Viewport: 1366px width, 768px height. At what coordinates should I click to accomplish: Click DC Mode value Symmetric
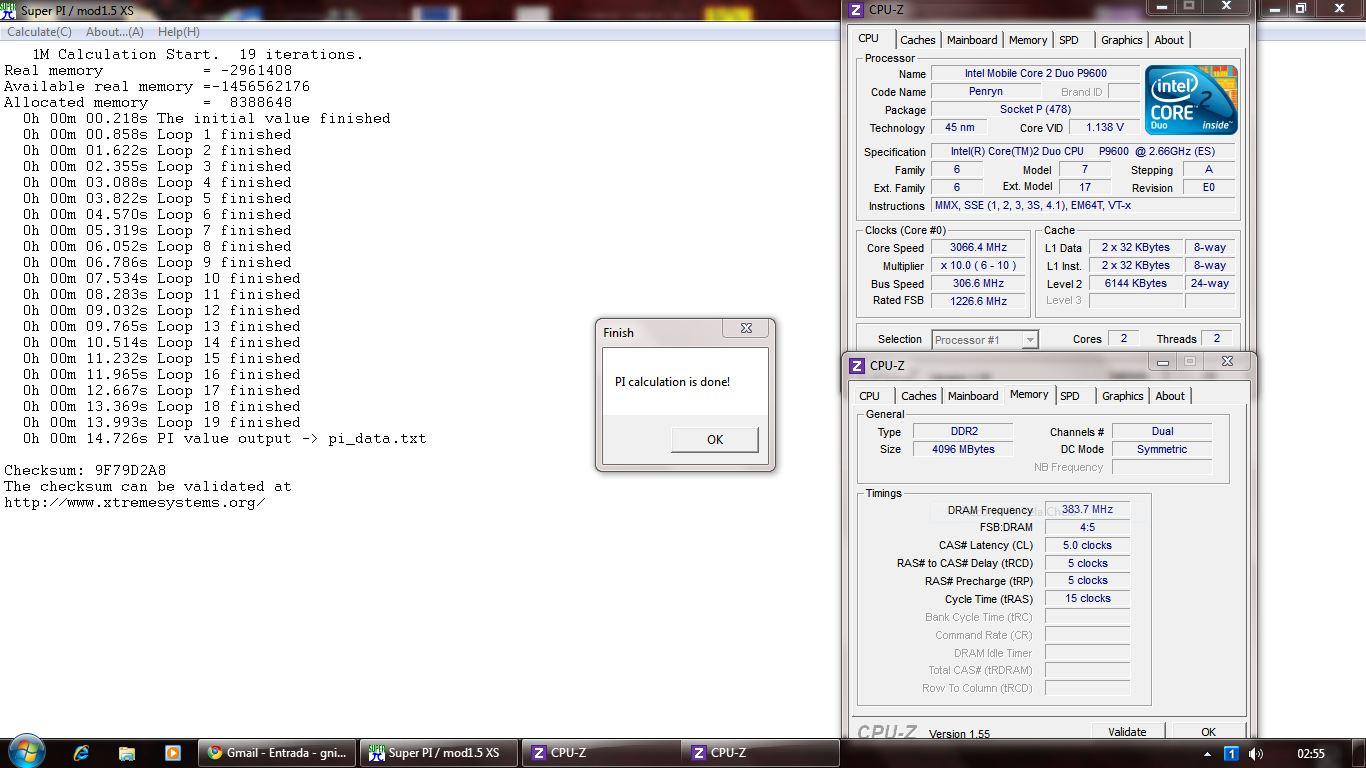1162,450
